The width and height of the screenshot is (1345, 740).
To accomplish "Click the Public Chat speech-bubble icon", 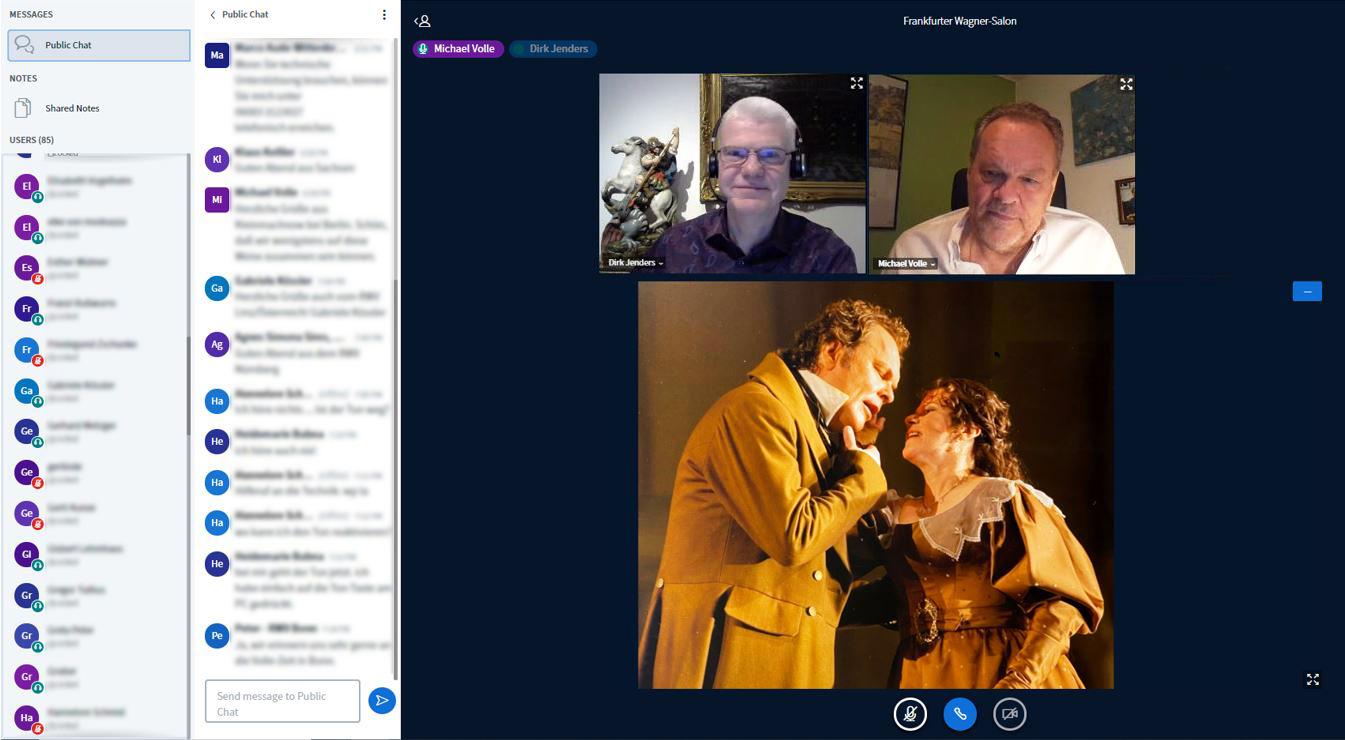I will (24, 45).
